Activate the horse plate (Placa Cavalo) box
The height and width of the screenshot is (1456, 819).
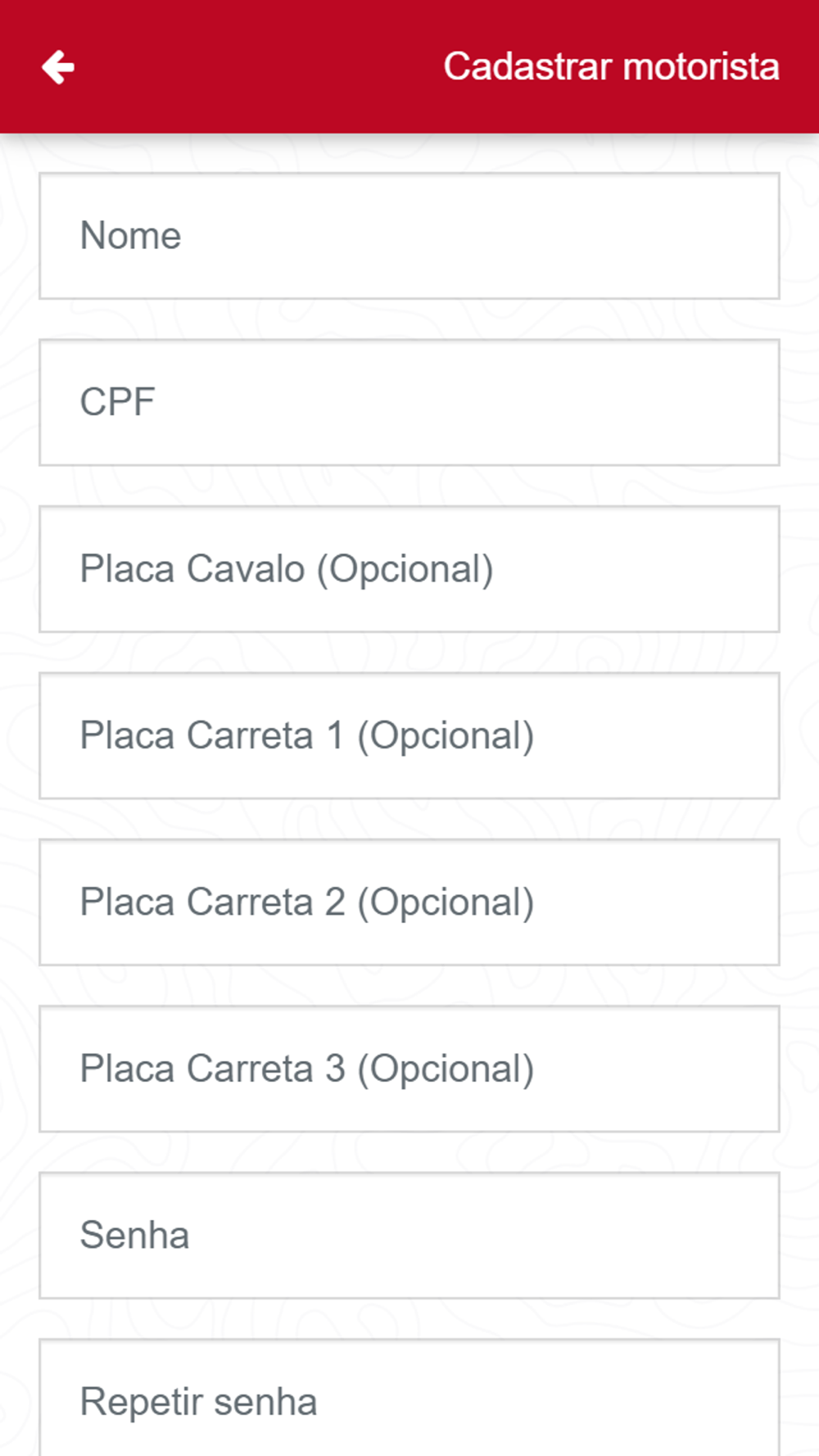(x=409, y=569)
